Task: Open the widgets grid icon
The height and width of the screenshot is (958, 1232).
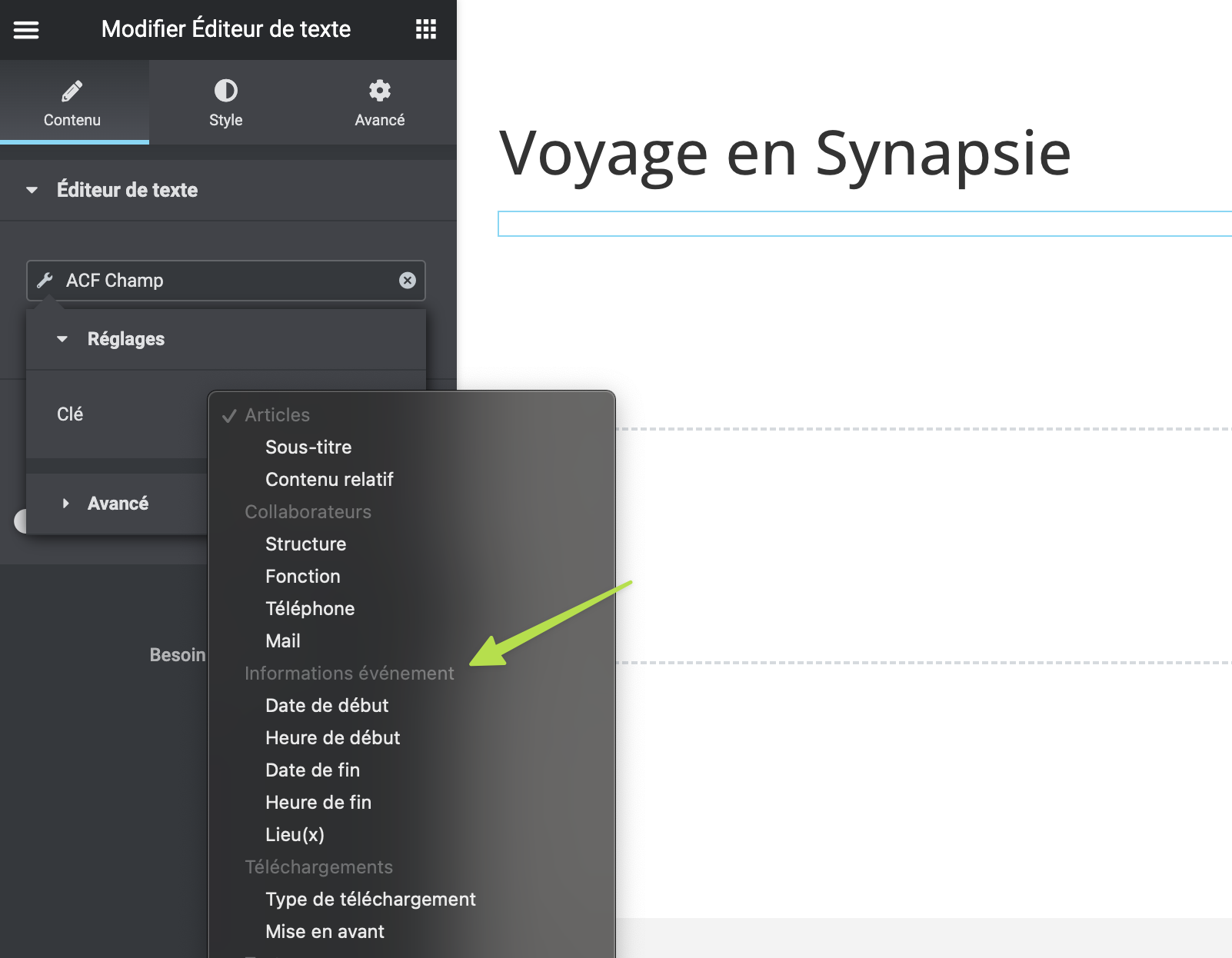Action: tap(425, 29)
